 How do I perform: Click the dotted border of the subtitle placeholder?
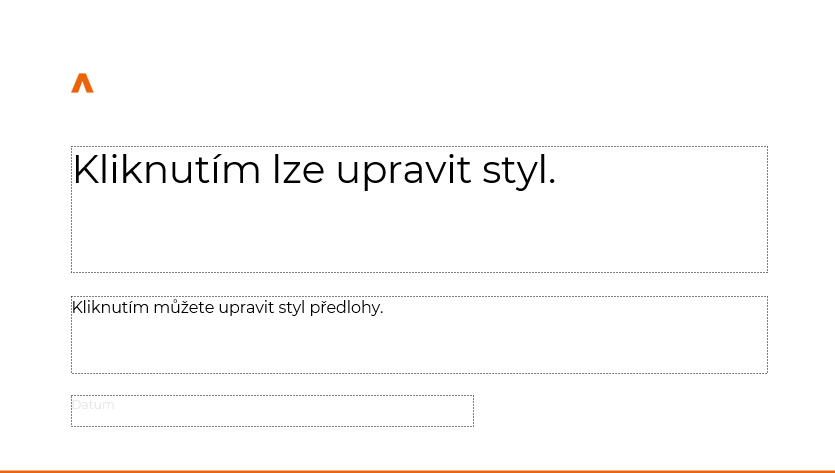pyautogui.click(x=419, y=297)
